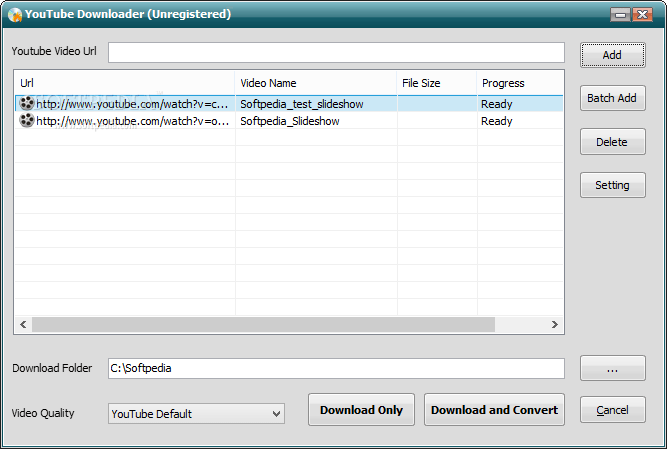Click the YouTube Downloader app icon in title bar
667x449 pixels.
click(x=14, y=14)
